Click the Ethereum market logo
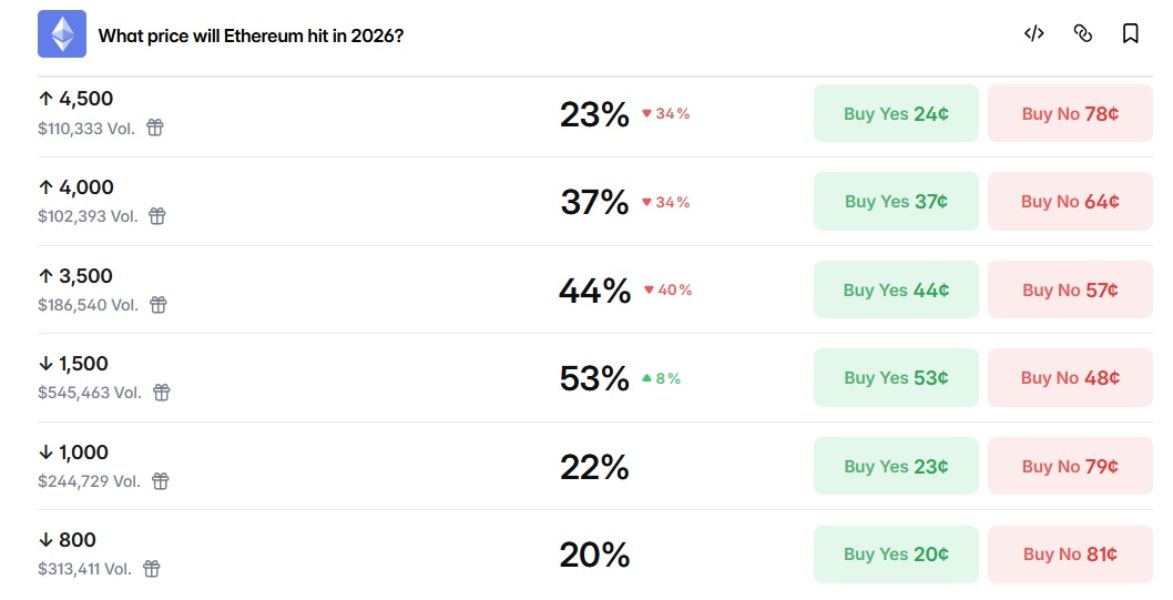Viewport: 1173px width, 600px height. (62, 33)
